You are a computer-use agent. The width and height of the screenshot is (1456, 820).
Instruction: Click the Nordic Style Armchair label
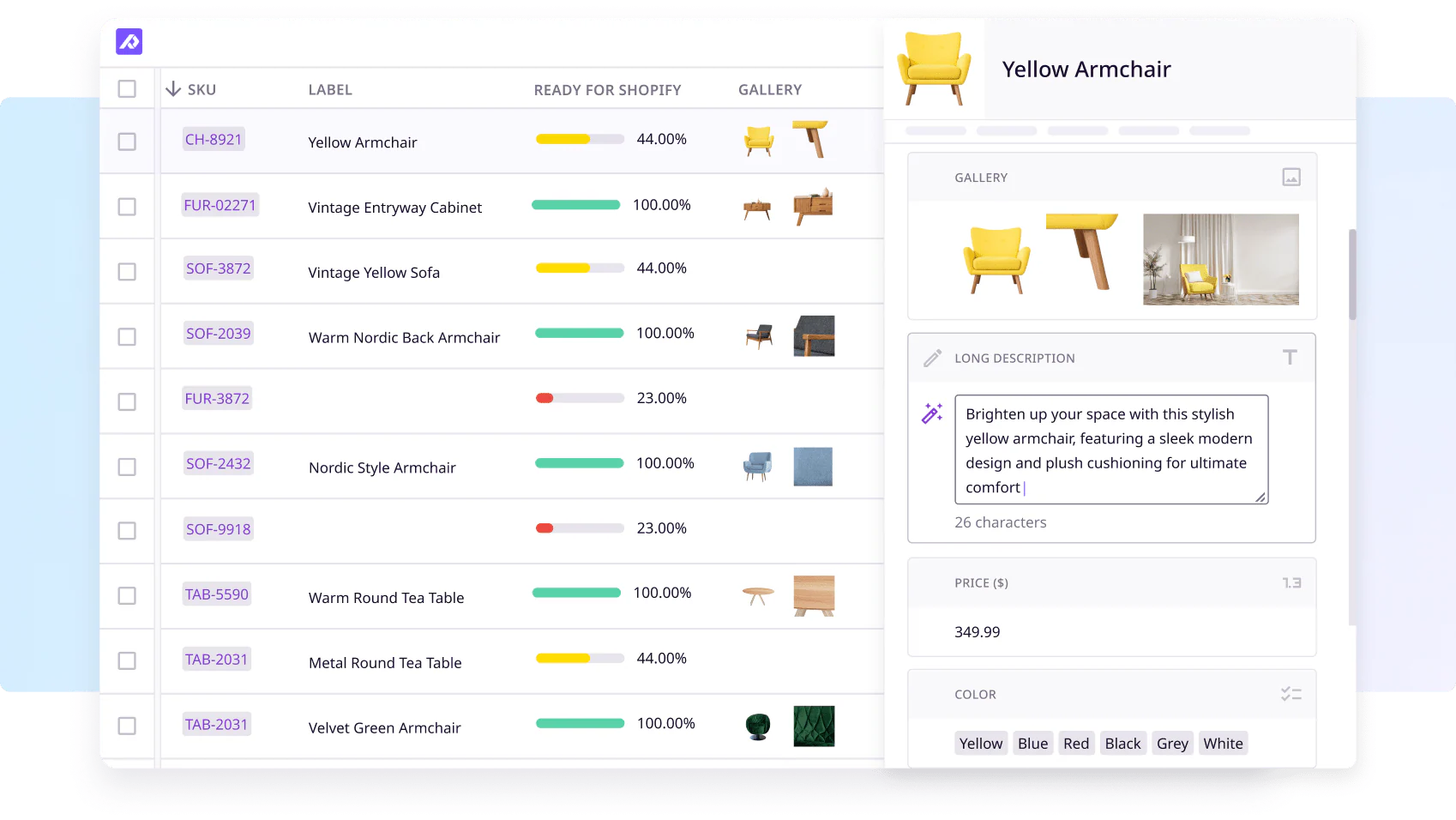click(382, 468)
